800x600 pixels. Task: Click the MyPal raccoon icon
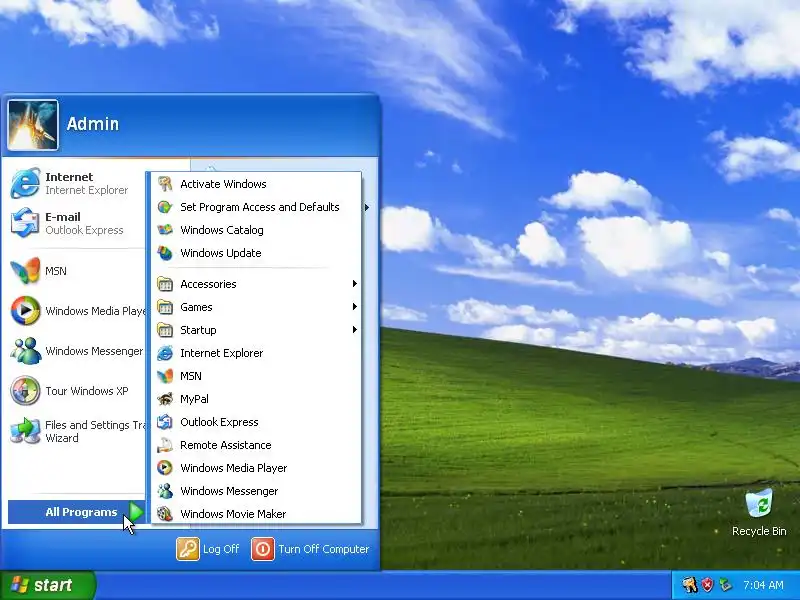[165, 399]
